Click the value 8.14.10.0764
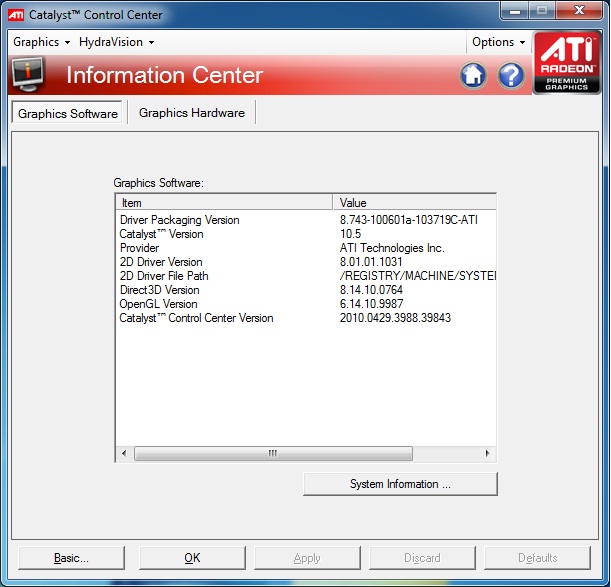The image size is (611, 587). click(371, 290)
